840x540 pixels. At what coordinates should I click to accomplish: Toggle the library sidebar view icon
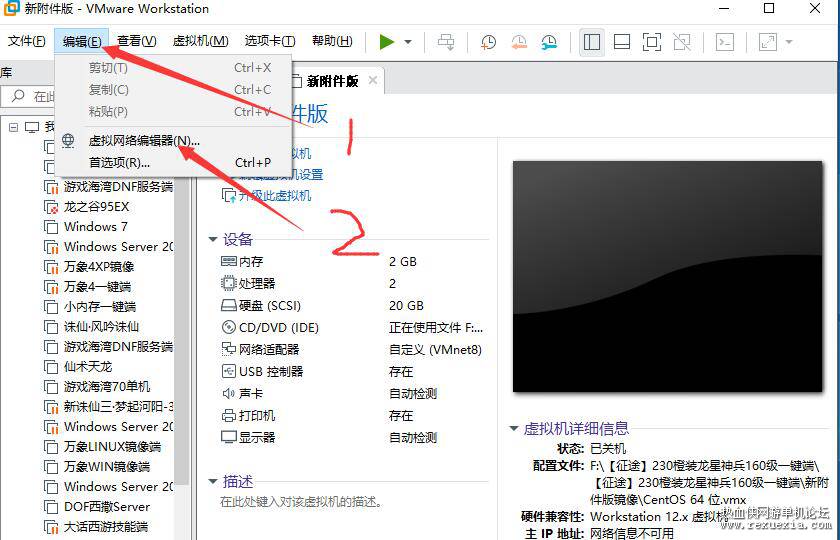(x=592, y=42)
